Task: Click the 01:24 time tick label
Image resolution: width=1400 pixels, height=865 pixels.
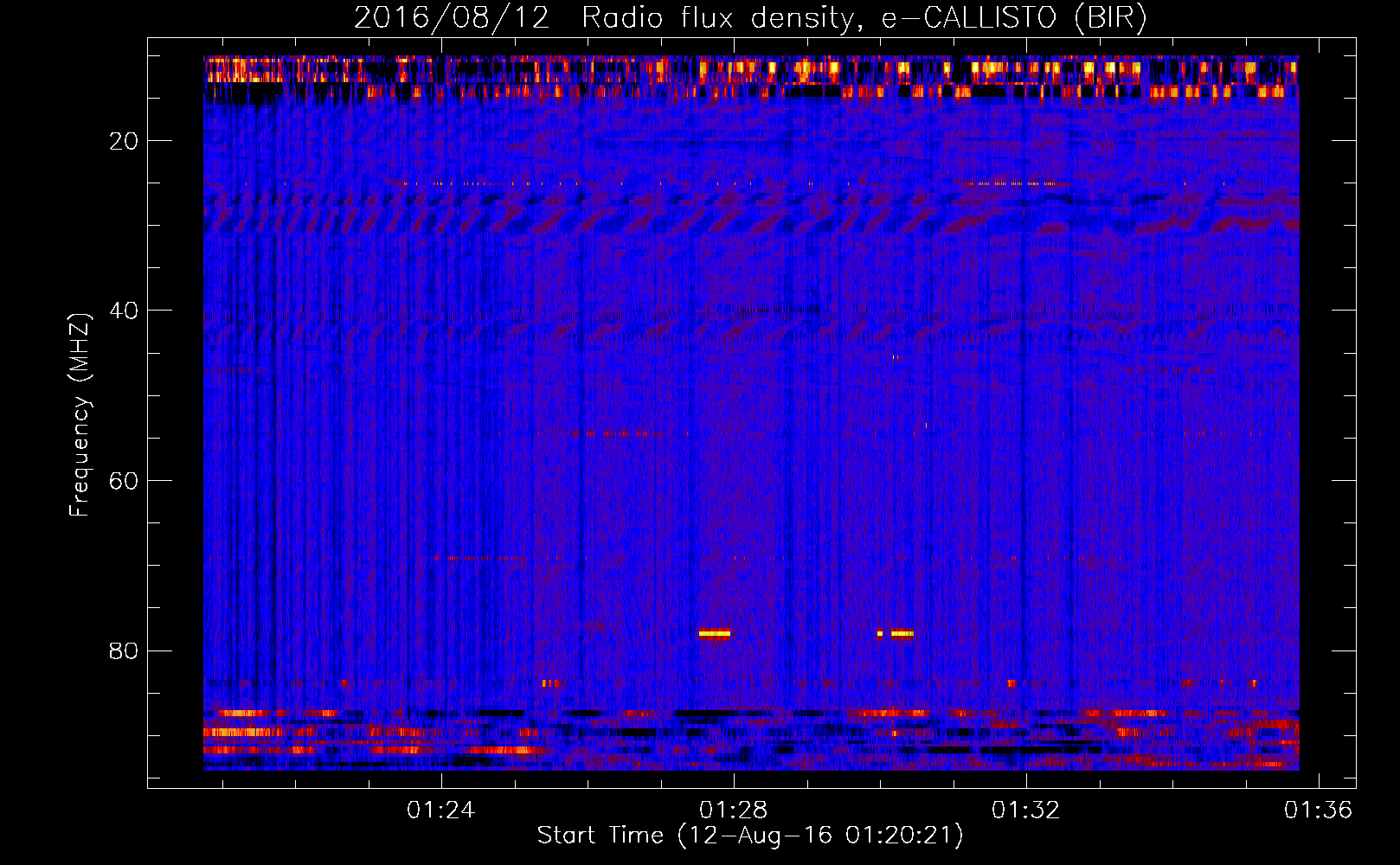Action: [441, 811]
